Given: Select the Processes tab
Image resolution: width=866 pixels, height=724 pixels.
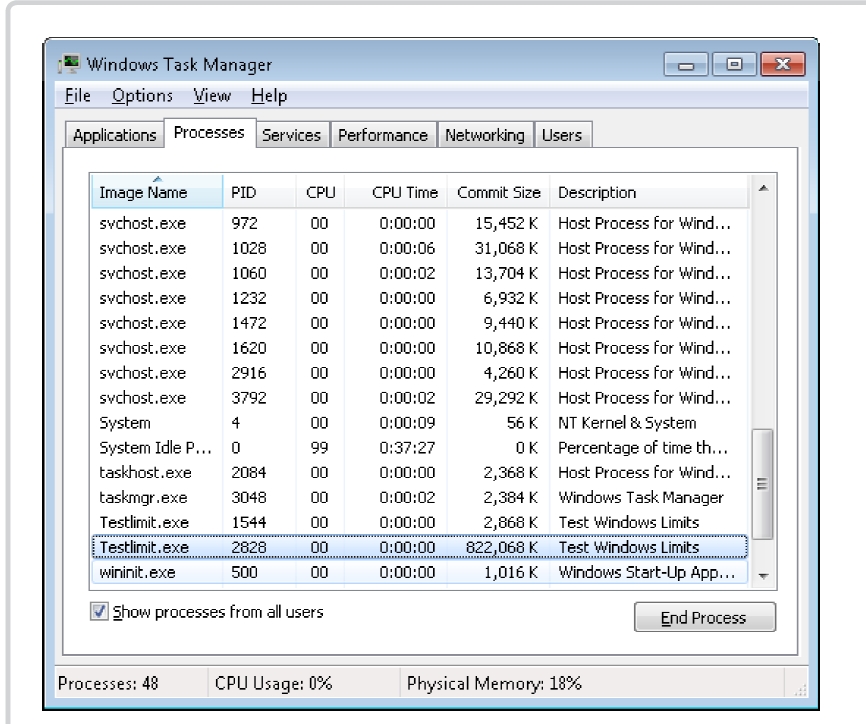Looking at the screenshot, I should click(209, 133).
